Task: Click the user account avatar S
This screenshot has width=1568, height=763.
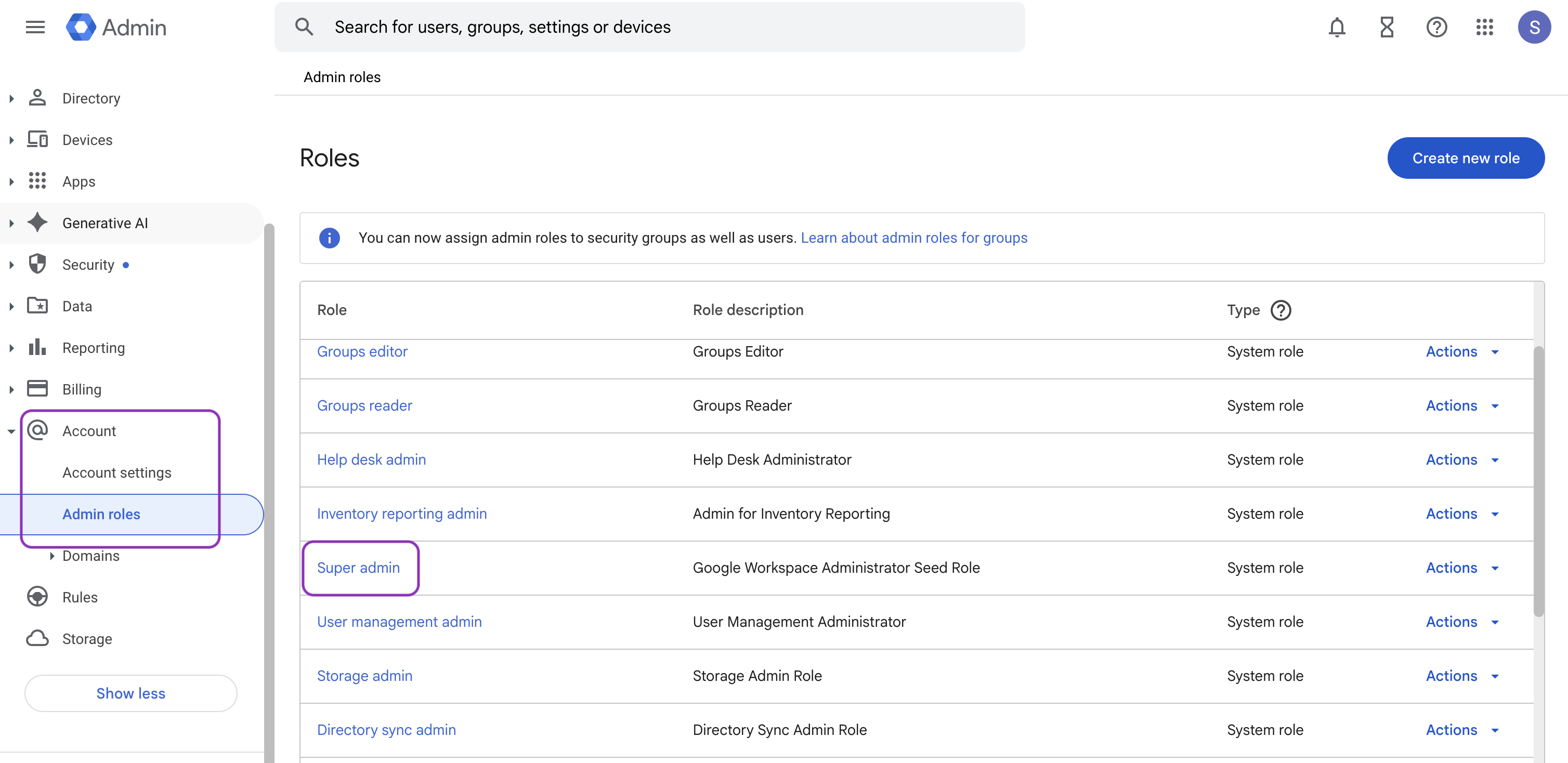Action: pyautogui.click(x=1534, y=27)
